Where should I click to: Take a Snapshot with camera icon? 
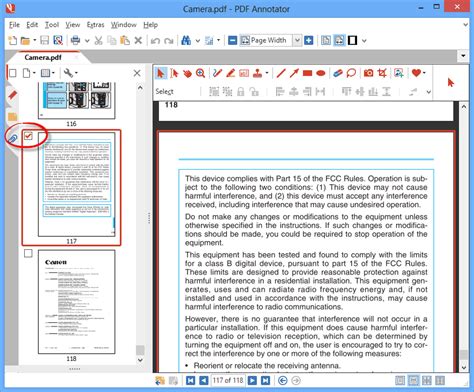point(368,73)
